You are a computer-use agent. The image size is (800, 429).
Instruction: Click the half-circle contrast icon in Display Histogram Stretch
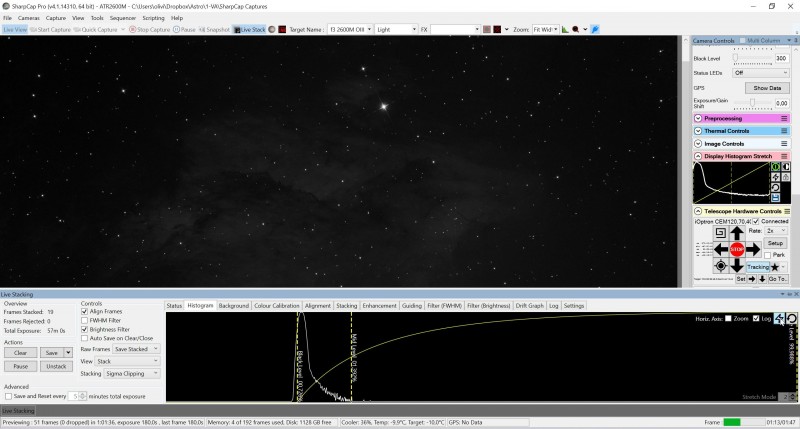pos(786,167)
